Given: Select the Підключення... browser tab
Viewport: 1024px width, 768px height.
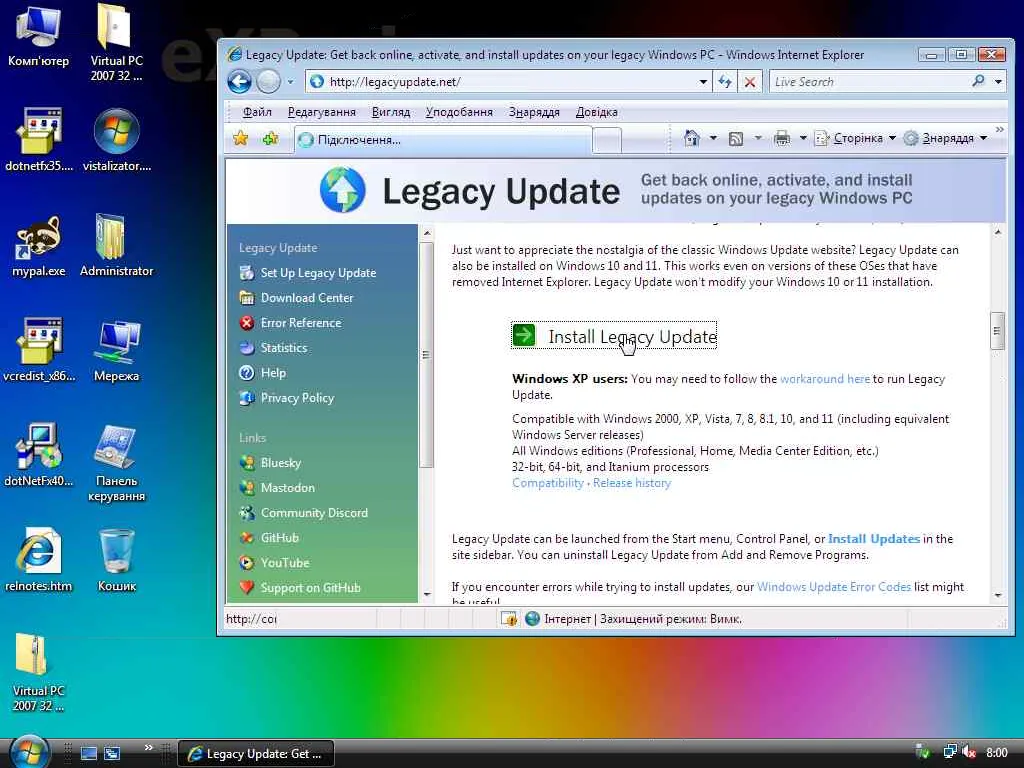Looking at the screenshot, I should (x=443, y=140).
